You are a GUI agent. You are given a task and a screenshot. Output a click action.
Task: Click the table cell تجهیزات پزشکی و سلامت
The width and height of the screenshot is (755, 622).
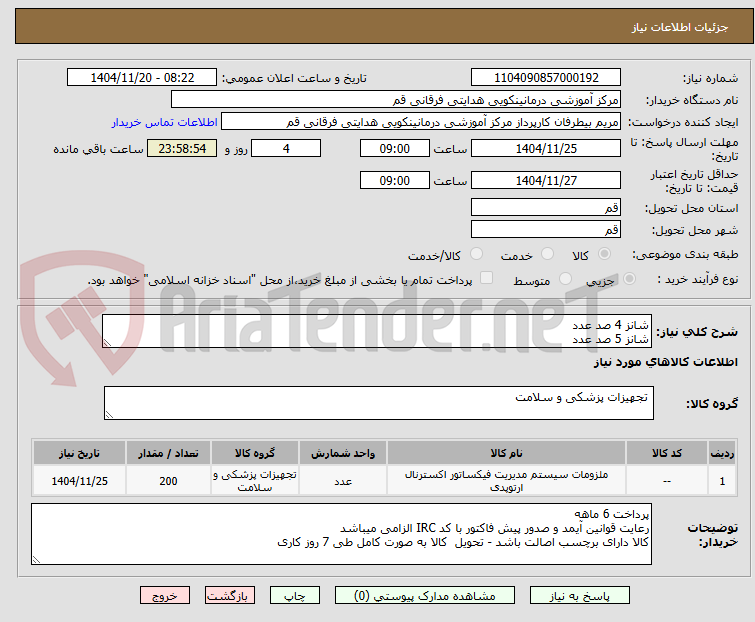point(255,481)
